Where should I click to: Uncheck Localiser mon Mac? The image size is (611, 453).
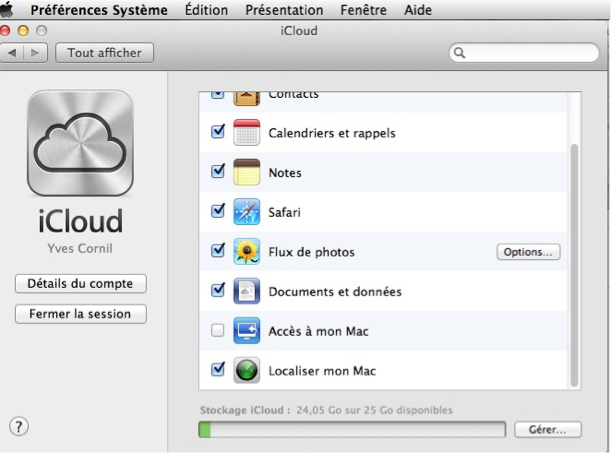click(217, 369)
